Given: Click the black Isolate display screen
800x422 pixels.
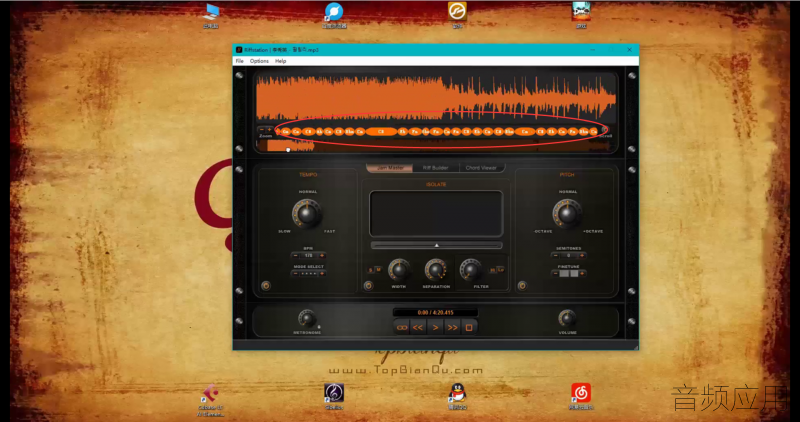Looking at the screenshot, I should [436, 214].
